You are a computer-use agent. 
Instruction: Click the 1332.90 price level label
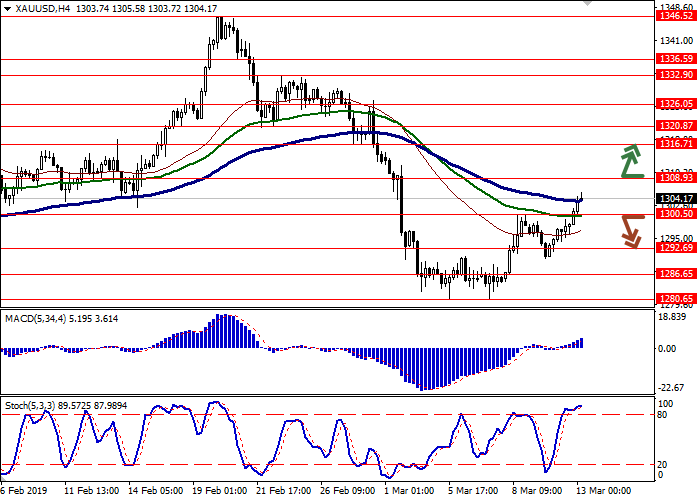pos(675,75)
